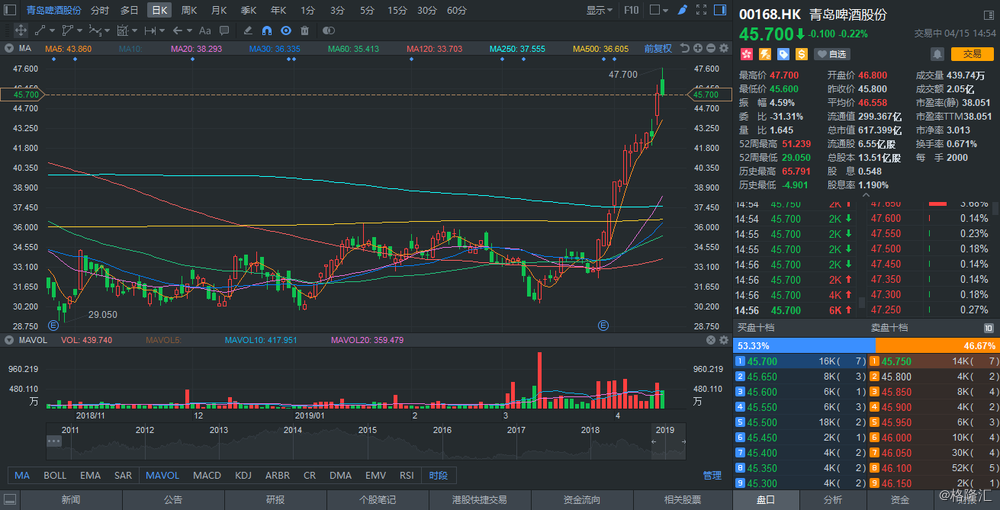This screenshot has width=1000, height=510.
Task: Add stock to 自选 watchlist
Action: coord(832,54)
